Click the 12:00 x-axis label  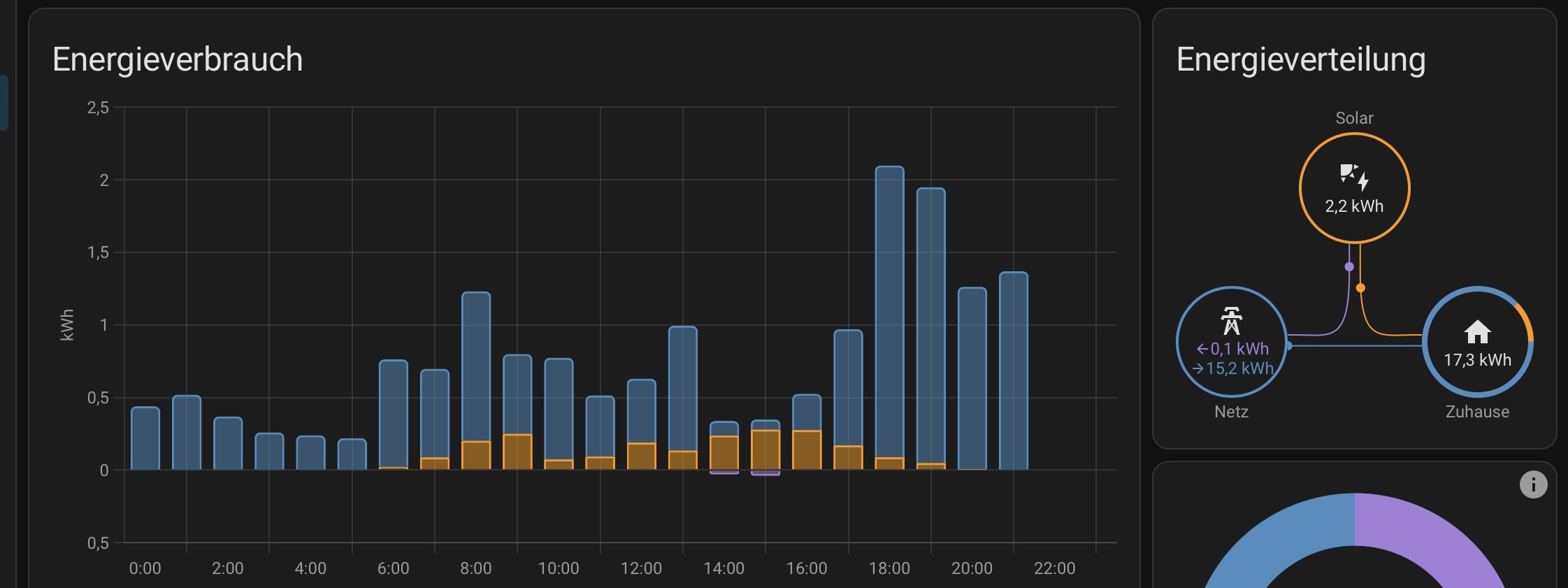point(641,568)
